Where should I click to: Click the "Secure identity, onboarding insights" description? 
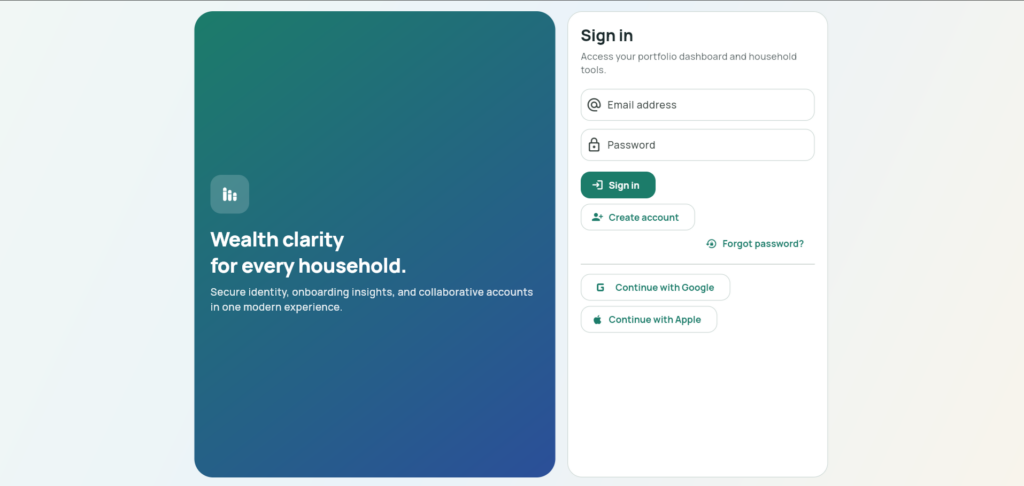click(x=372, y=299)
